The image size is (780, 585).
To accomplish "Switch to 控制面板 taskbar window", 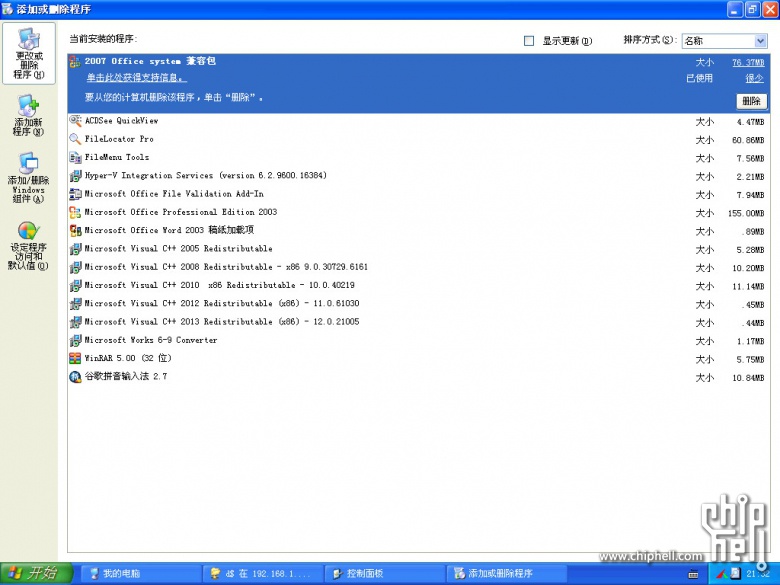I will [x=384, y=574].
